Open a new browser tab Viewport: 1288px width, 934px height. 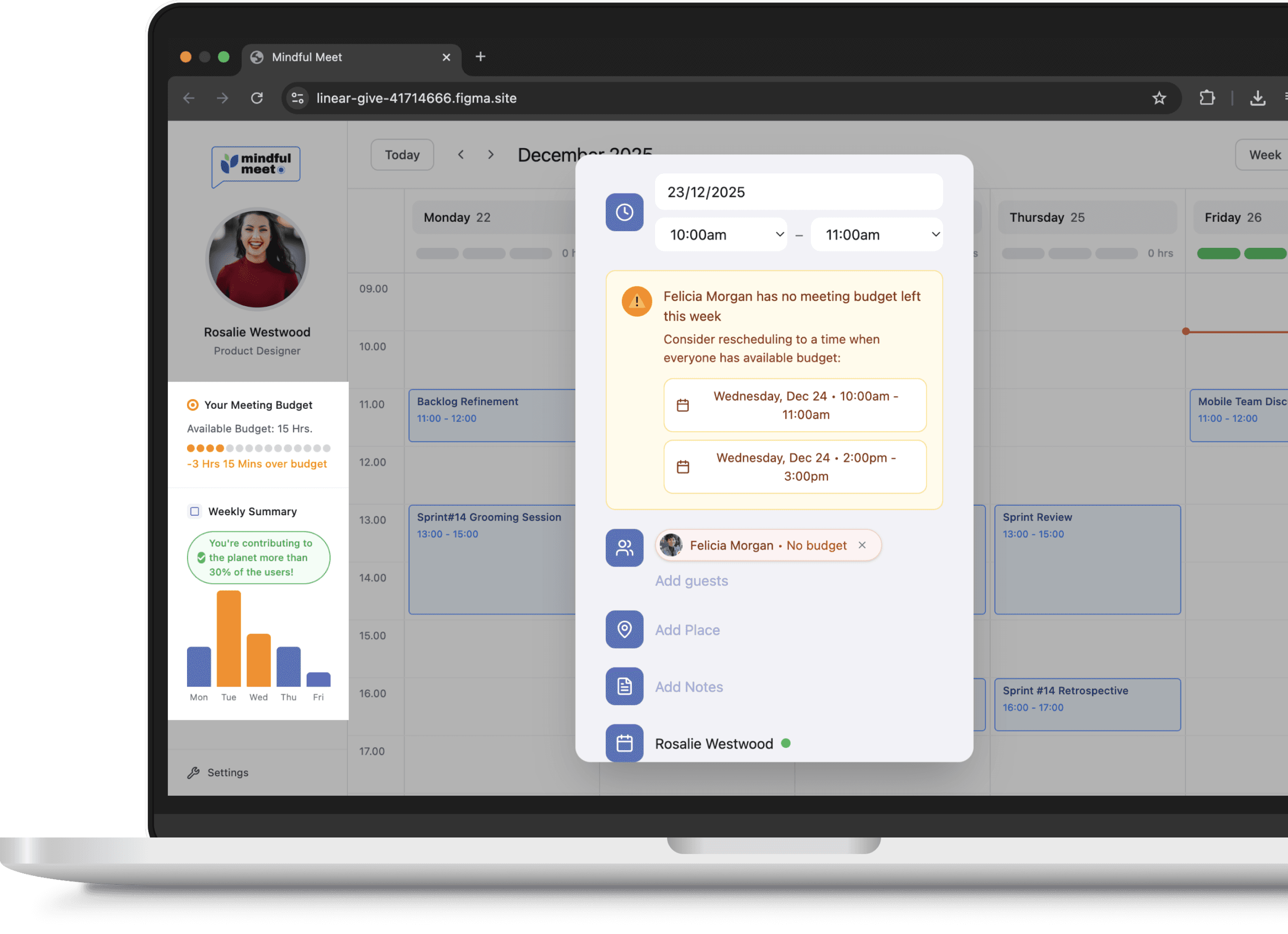coord(481,57)
